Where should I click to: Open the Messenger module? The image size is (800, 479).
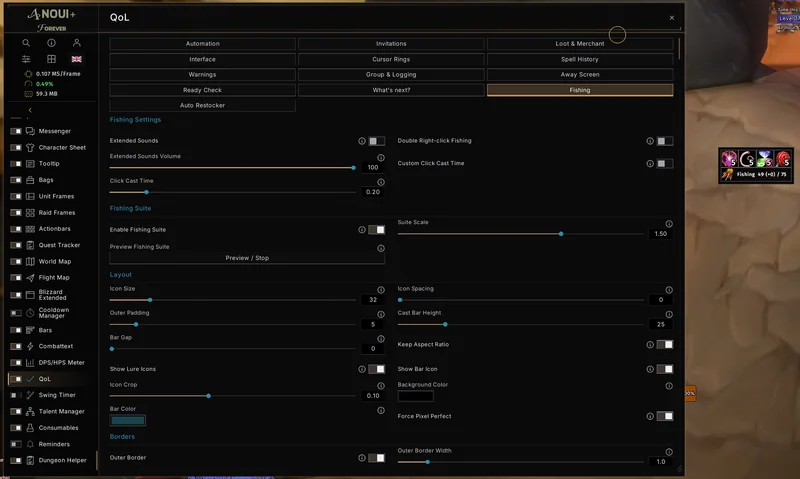[55, 131]
